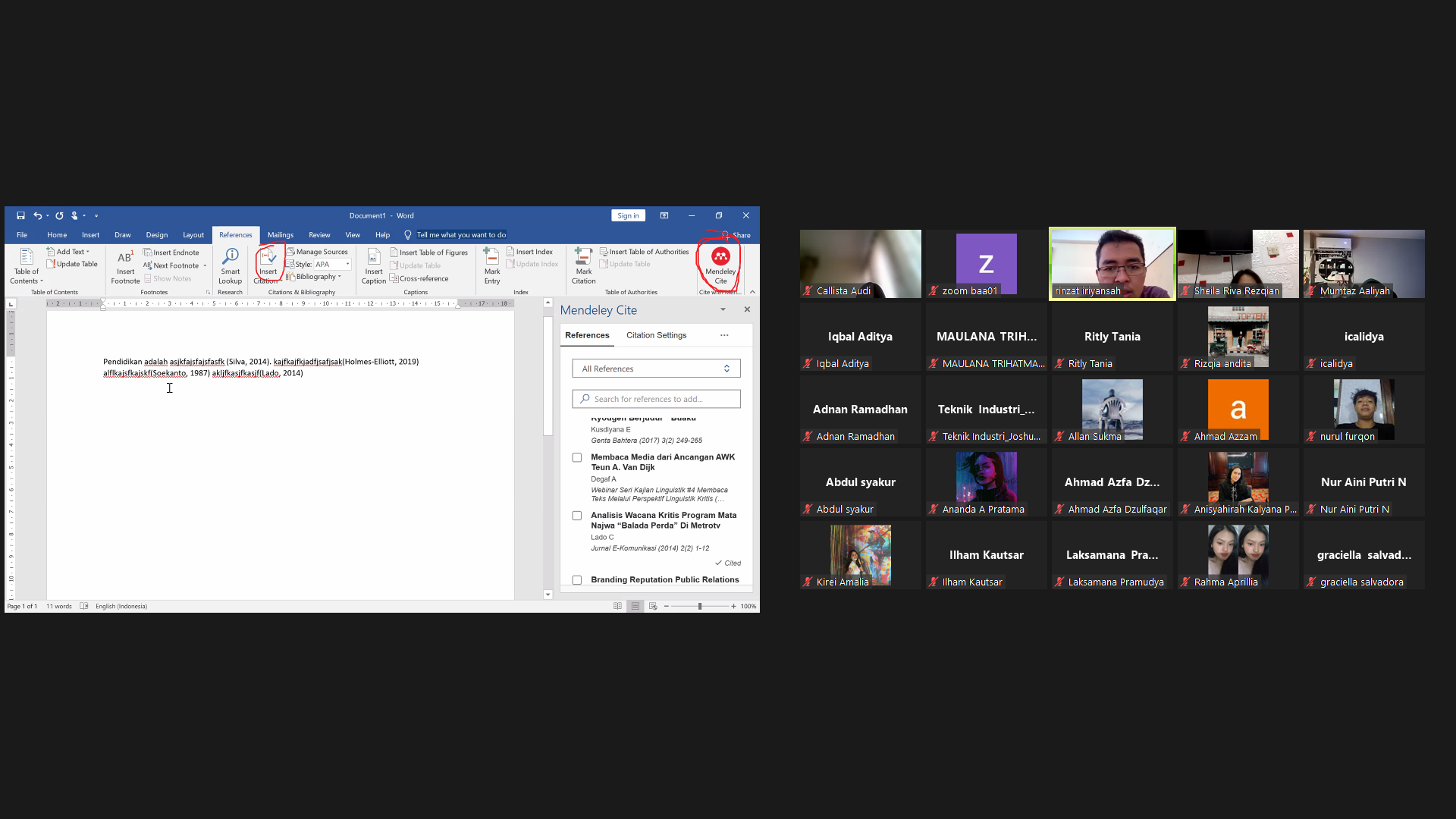Screen dimensions: 1456x819
Task: Click document vertical scrollbar down arrow
Action: click(548, 595)
